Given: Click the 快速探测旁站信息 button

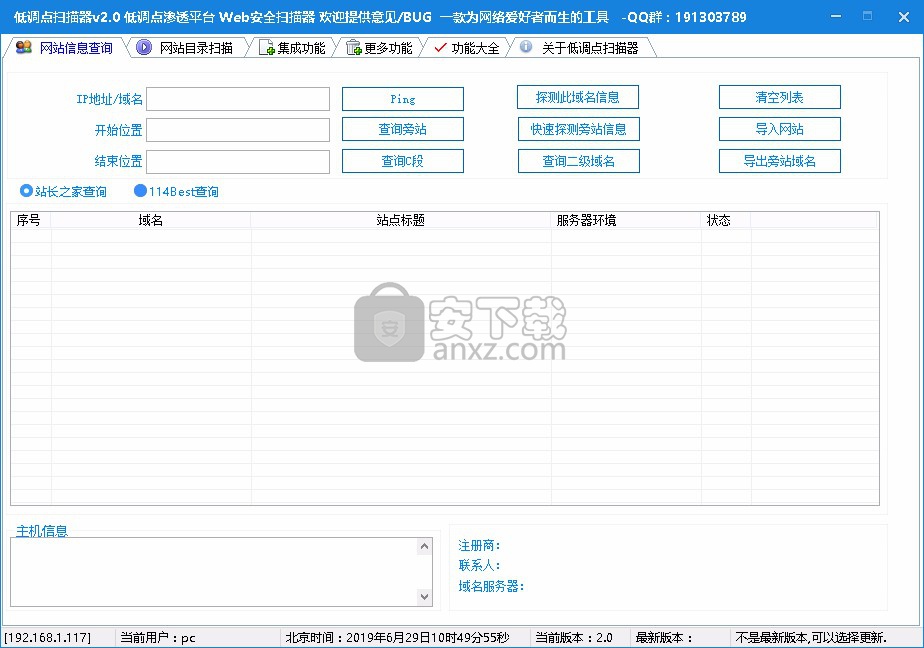Looking at the screenshot, I should point(579,129).
